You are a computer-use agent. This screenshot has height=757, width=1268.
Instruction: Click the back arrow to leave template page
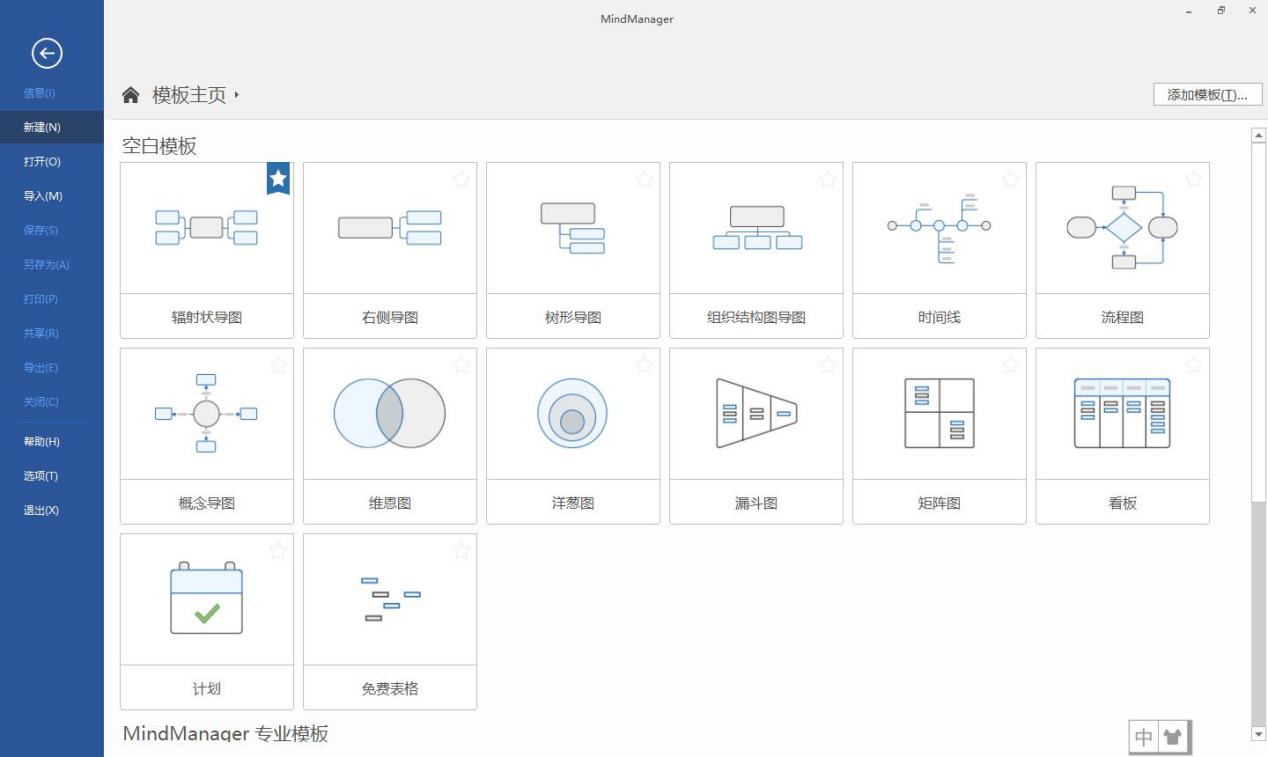(47, 52)
